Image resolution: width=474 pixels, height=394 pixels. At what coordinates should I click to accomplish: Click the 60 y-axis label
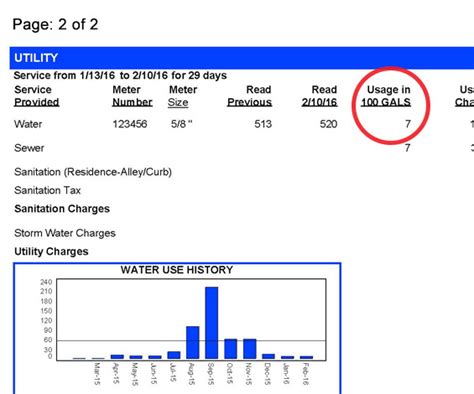coord(48,340)
